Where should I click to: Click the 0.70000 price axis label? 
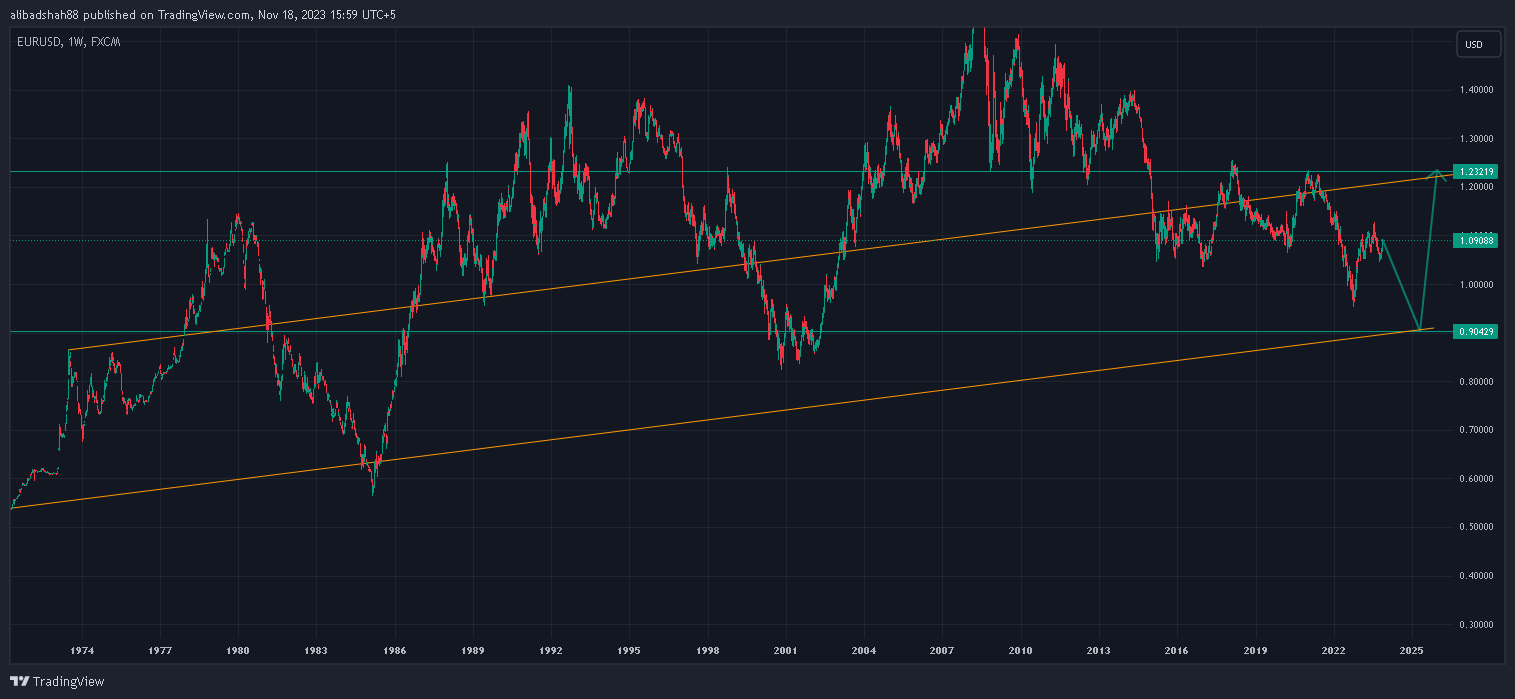(1477, 430)
